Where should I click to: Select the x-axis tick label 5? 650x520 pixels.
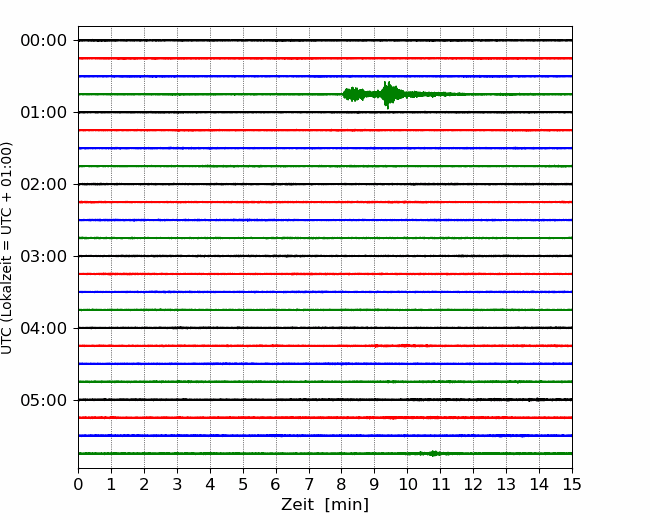coord(243,484)
